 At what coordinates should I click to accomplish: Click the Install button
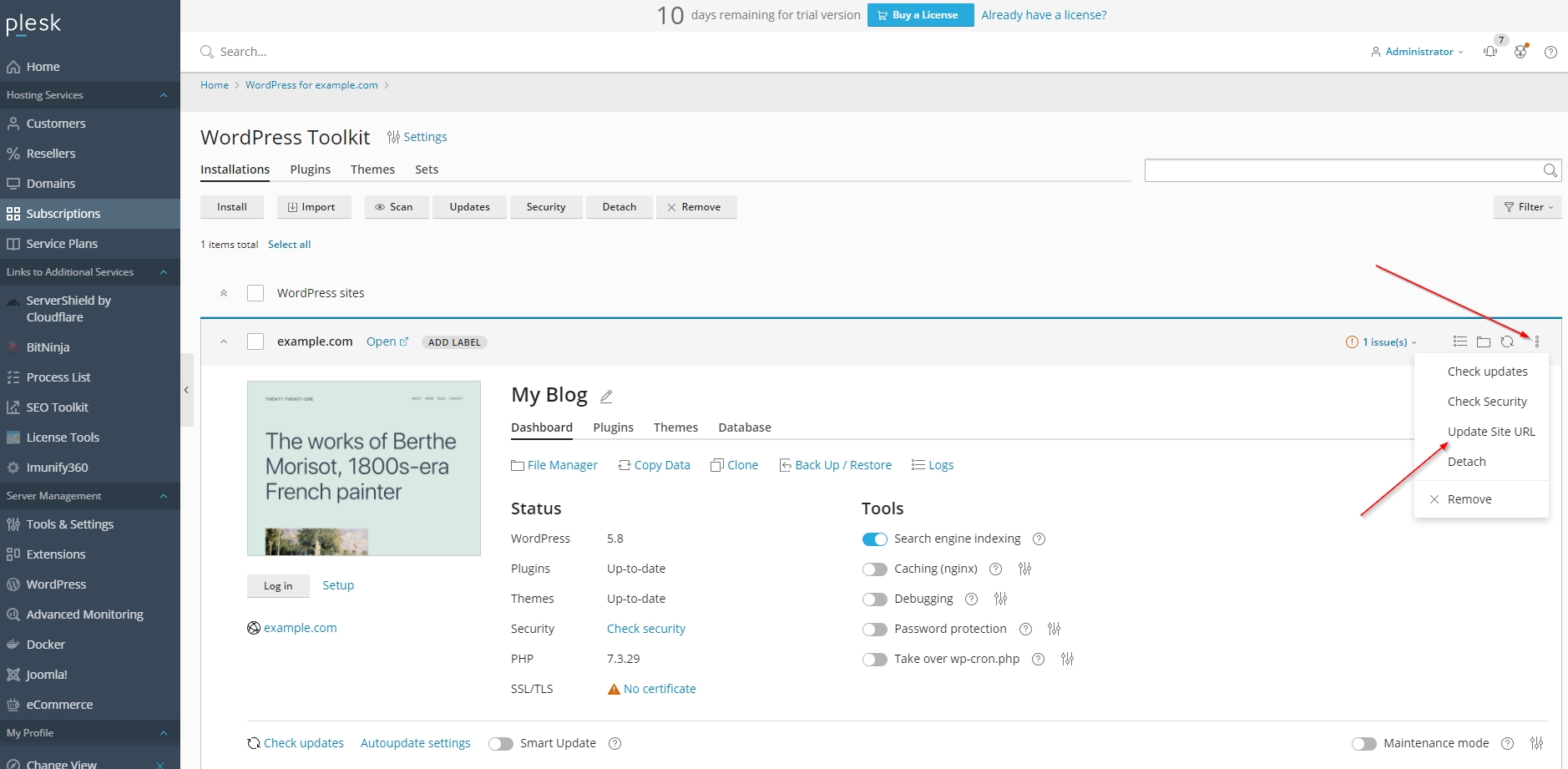tap(232, 207)
